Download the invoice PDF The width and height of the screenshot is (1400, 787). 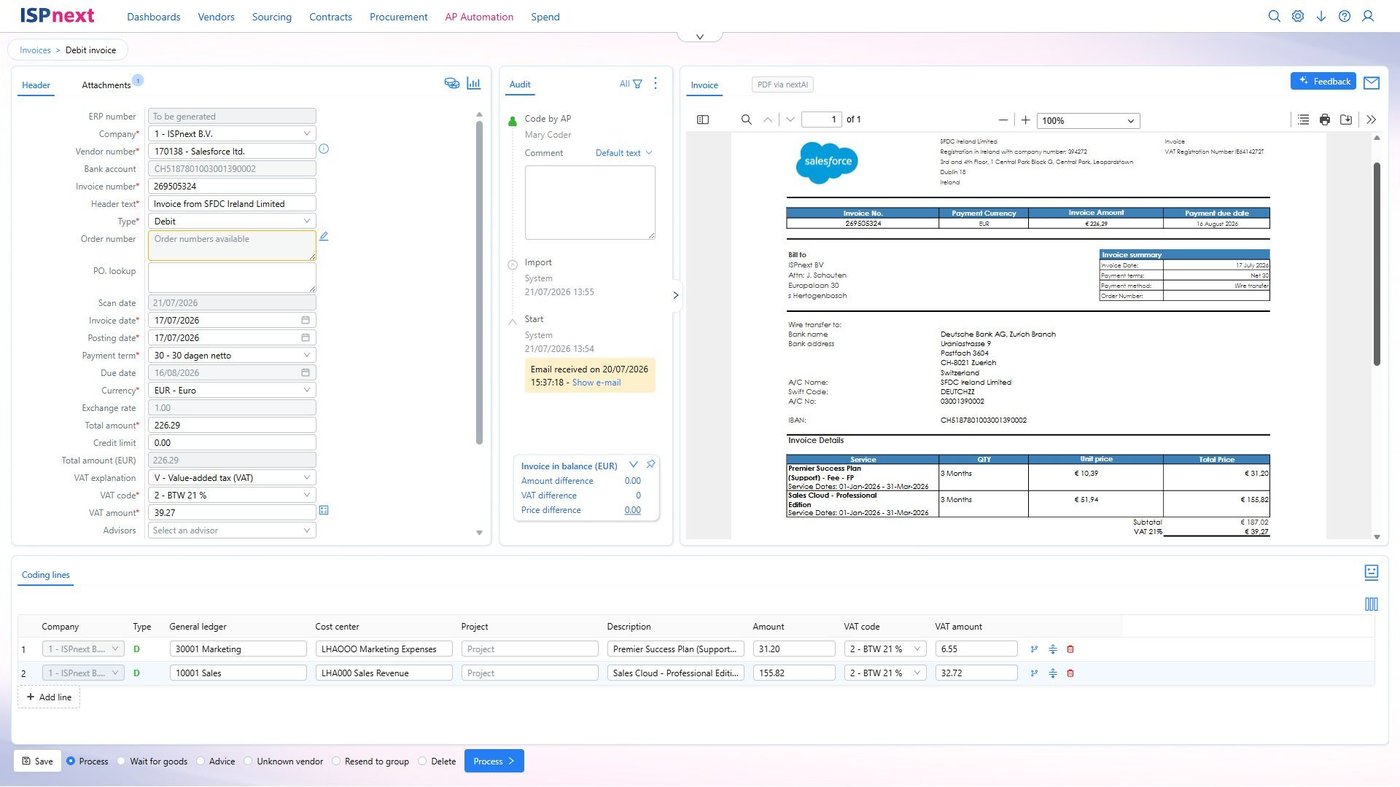(1347, 120)
